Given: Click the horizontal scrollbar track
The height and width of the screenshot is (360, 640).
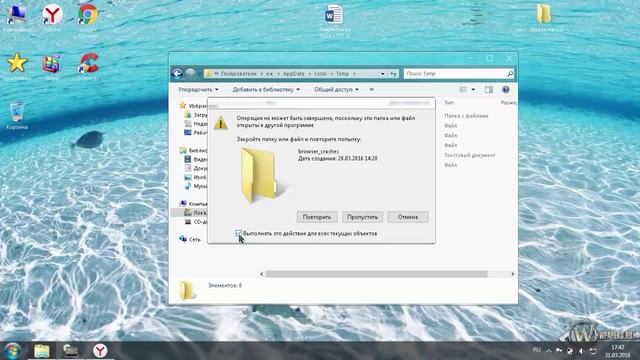Looking at the screenshot, I should click(x=387, y=274).
